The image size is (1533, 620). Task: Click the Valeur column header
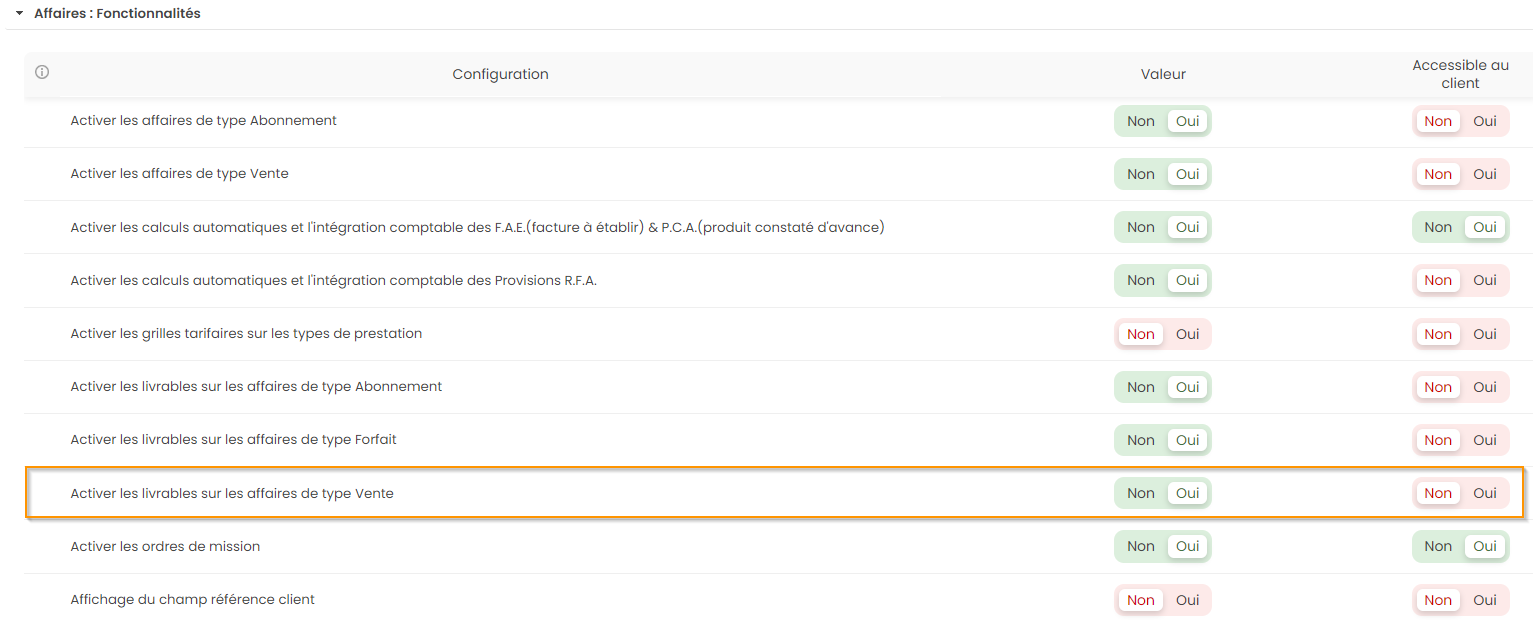[x=1163, y=74]
